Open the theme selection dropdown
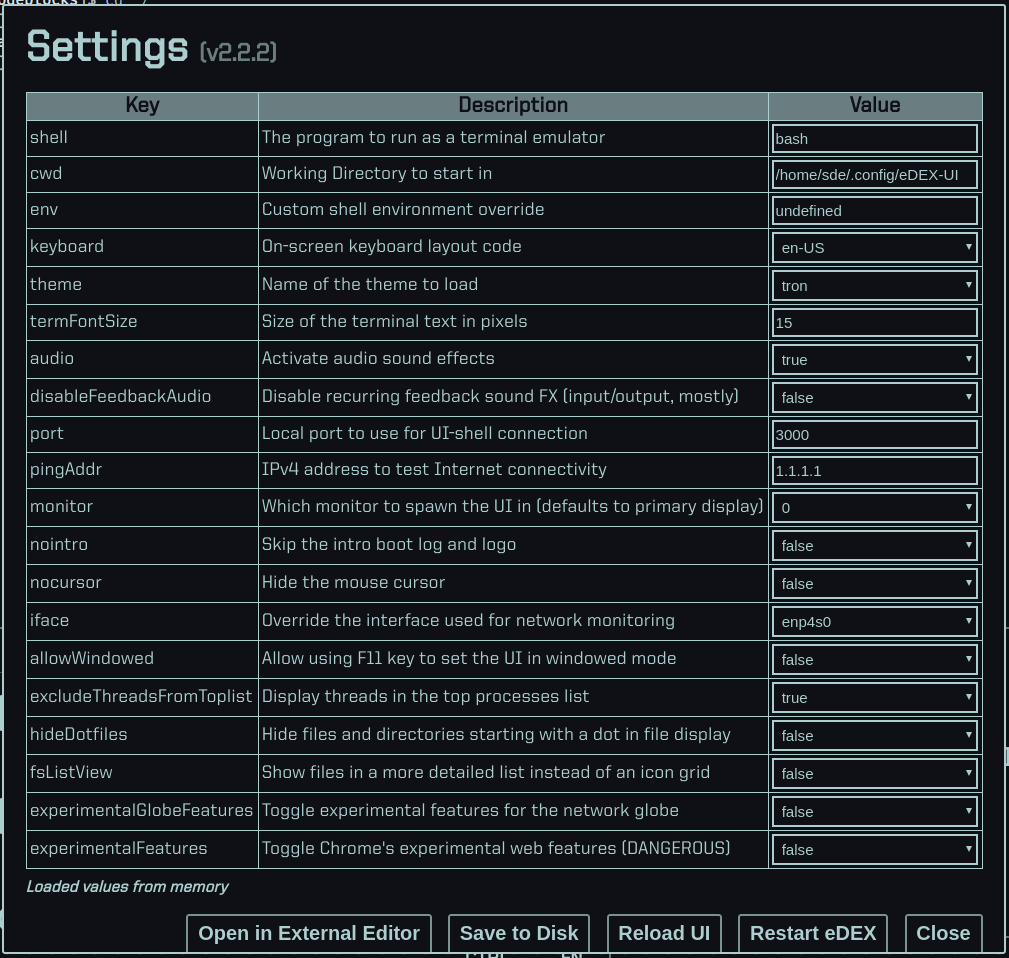 click(874, 285)
